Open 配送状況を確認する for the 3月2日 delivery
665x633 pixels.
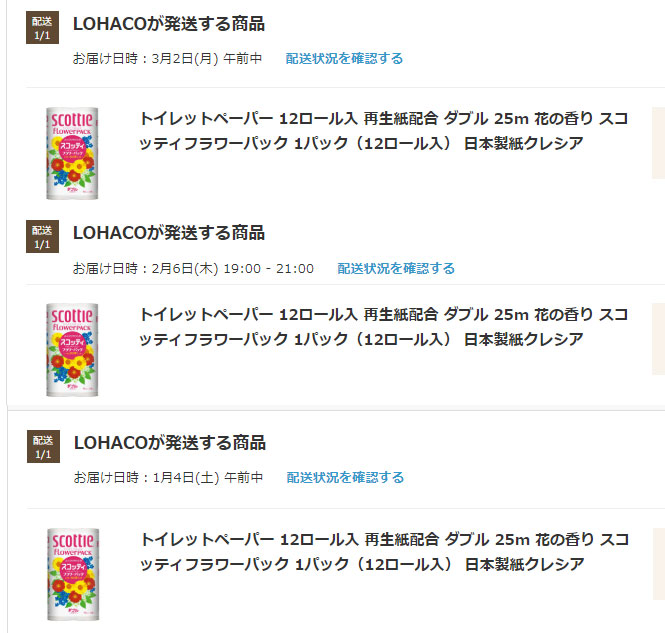(344, 59)
